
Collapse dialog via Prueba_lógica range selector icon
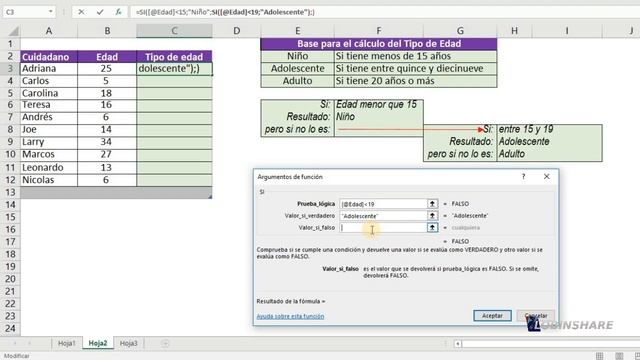[432, 203]
